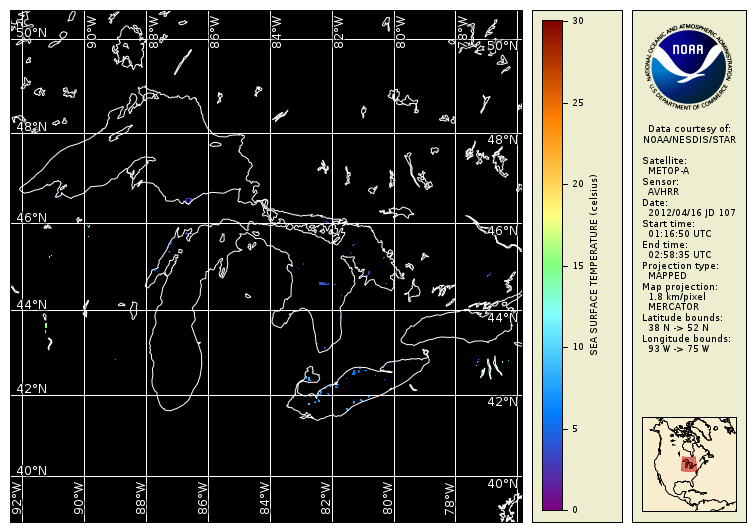The height and width of the screenshot is (532, 756).
Task: Click the METOP-A satellite value
Action: click(x=668, y=171)
